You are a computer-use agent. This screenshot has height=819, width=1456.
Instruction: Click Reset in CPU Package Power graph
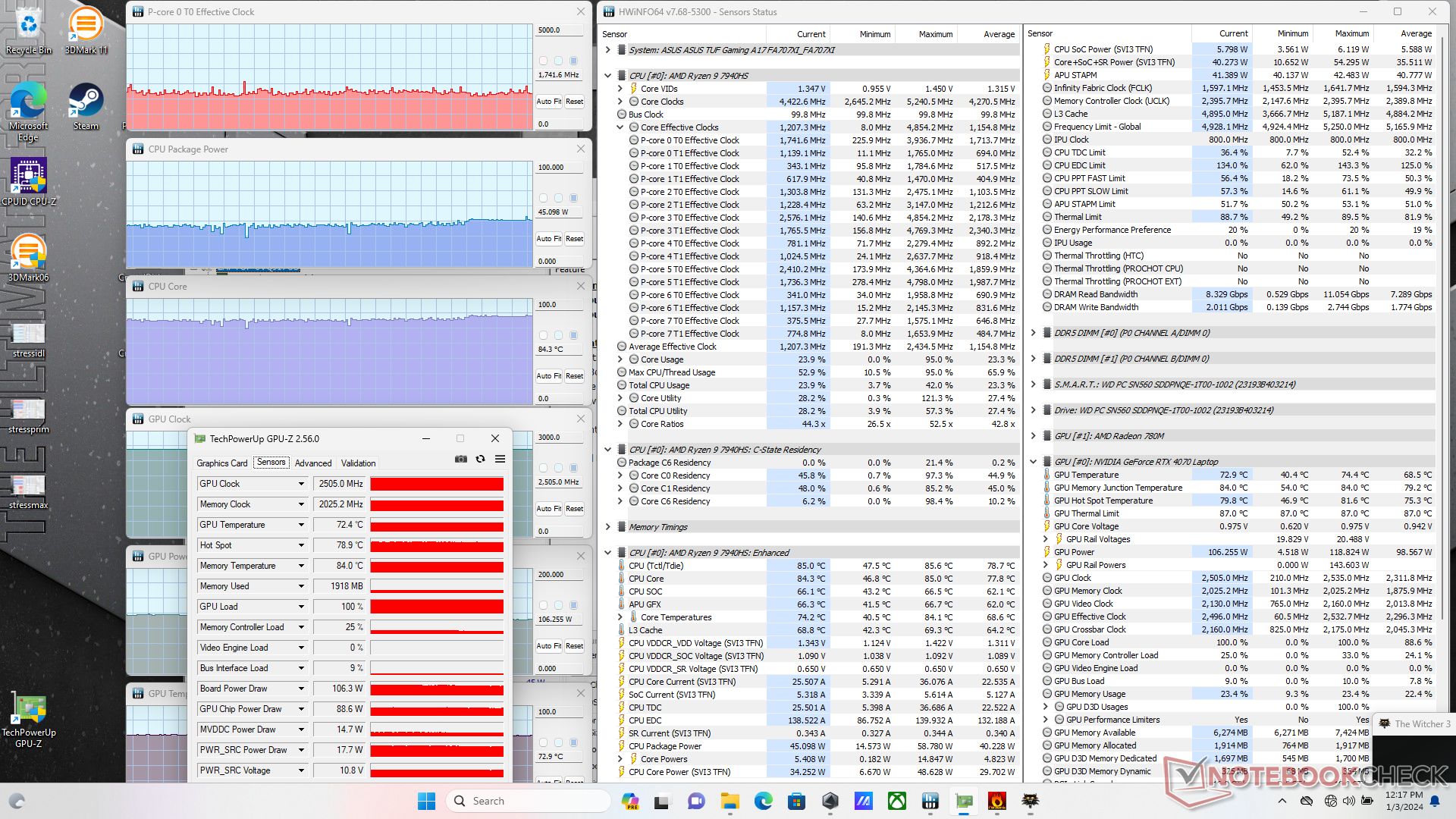click(574, 239)
